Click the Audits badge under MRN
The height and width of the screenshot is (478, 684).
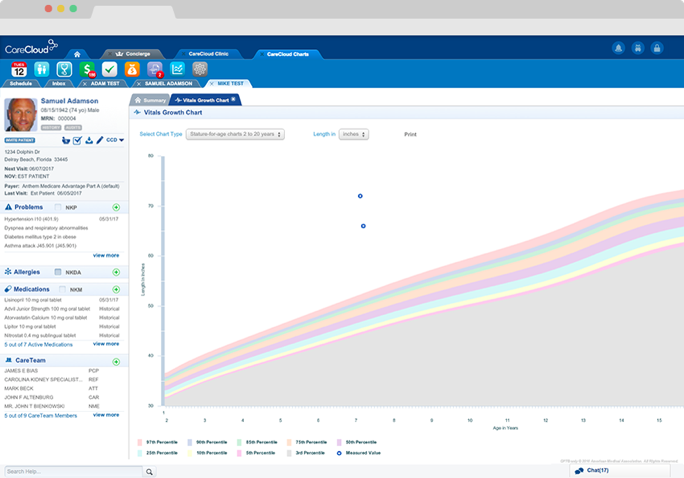click(x=73, y=127)
